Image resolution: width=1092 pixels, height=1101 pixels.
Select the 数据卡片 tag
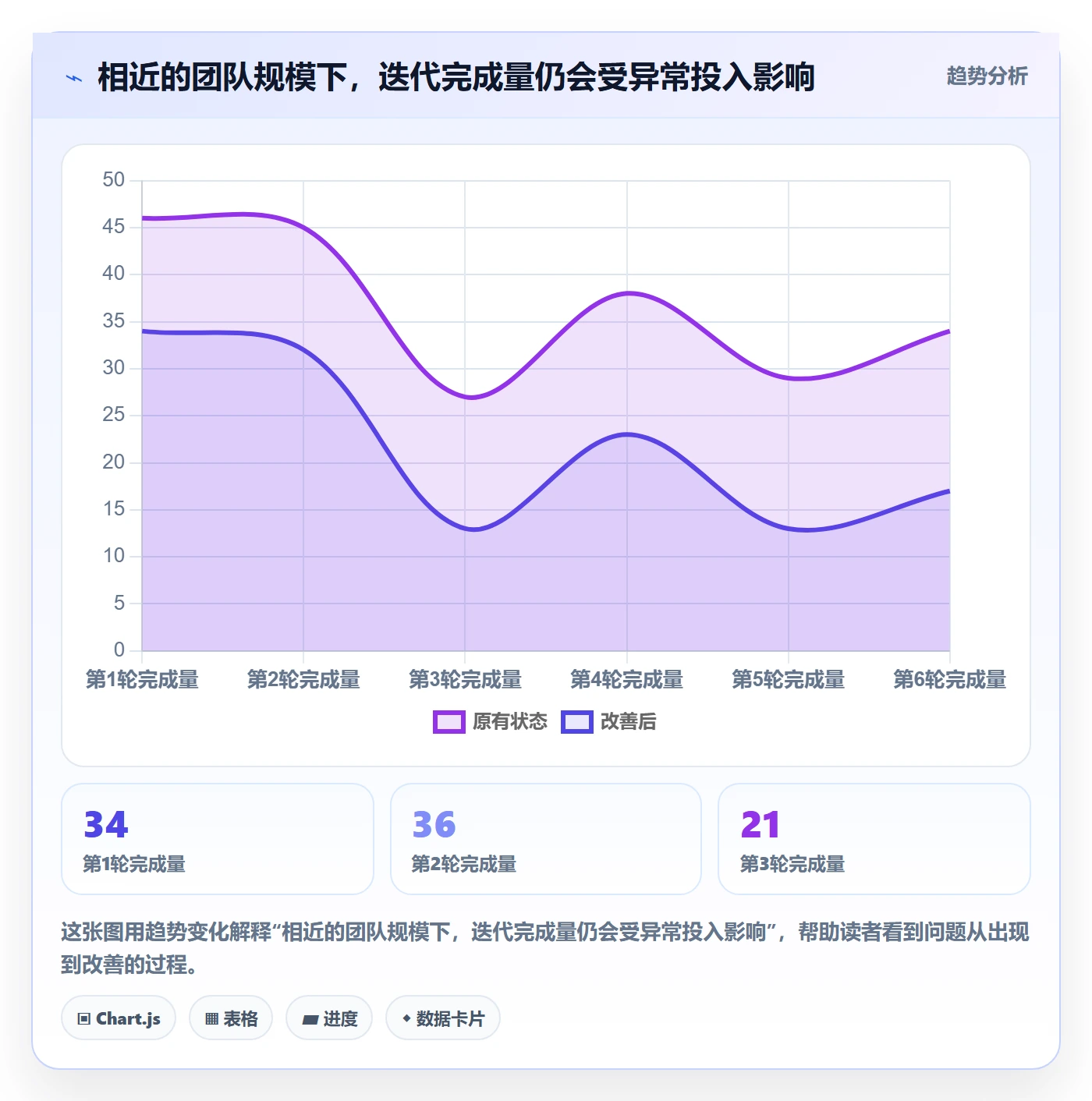[x=443, y=1018]
